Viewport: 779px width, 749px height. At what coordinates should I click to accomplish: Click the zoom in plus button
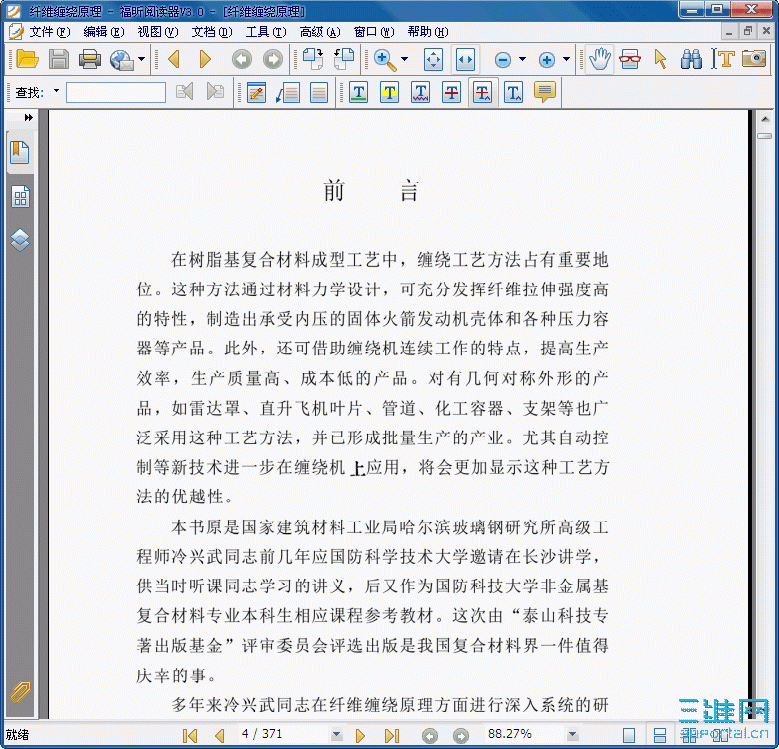546,60
